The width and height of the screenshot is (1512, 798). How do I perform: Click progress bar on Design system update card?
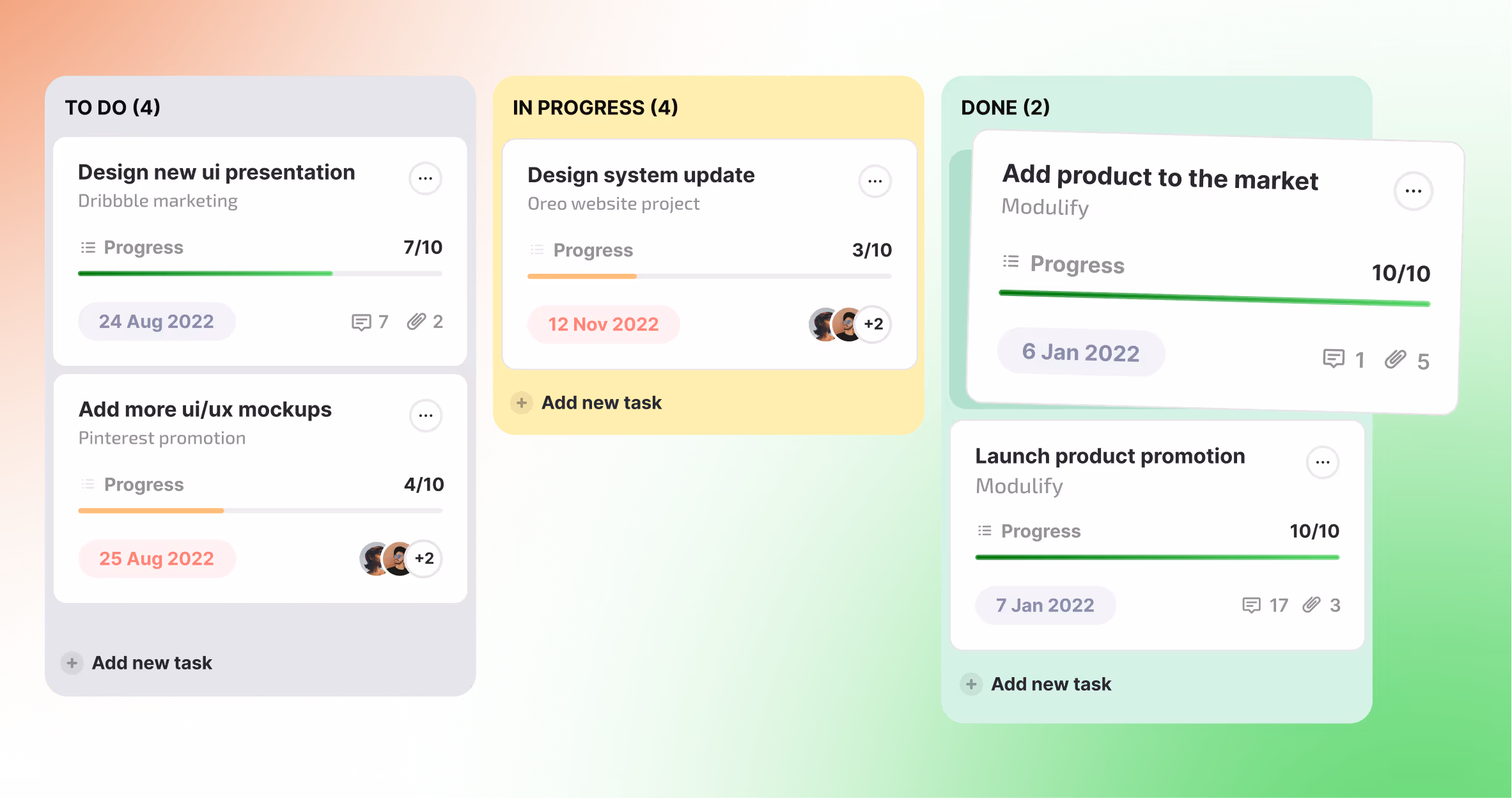(x=709, y=276)
